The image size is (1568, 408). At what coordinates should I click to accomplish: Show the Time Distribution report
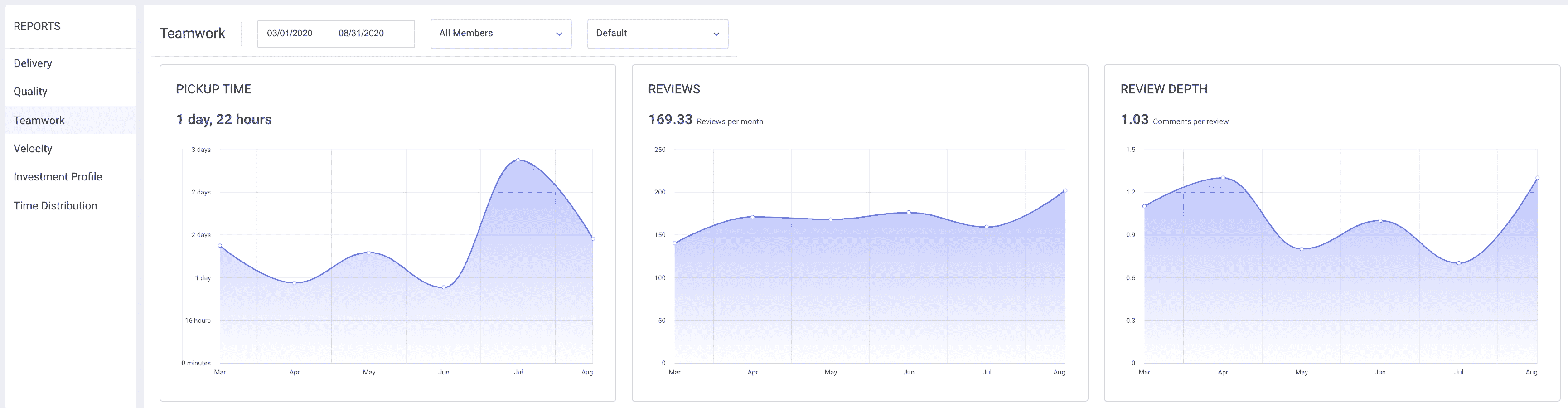[x=55, y=205]
